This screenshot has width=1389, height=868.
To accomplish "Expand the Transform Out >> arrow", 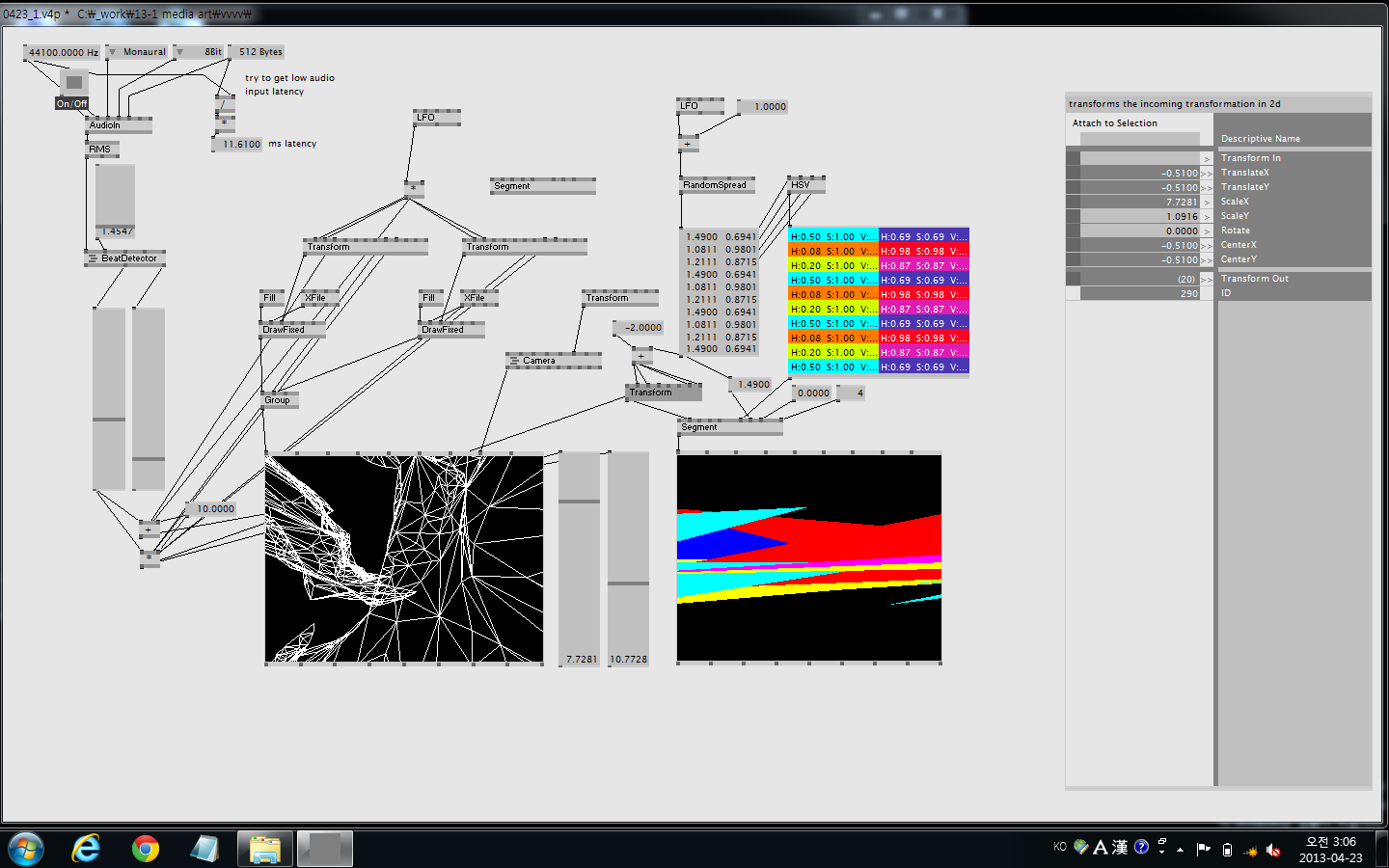I will [1206, 280].
